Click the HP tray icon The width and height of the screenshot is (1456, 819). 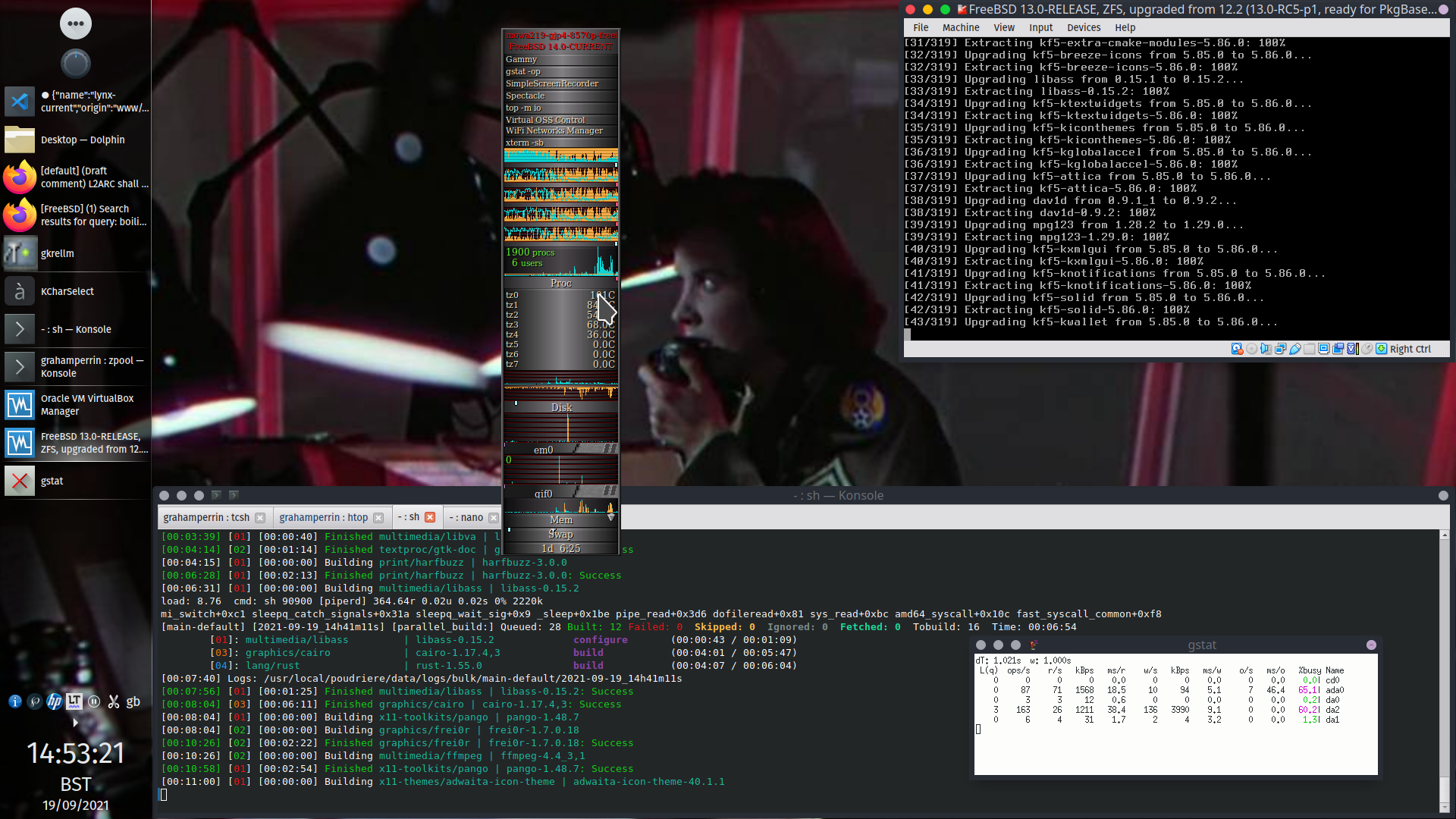54,701
